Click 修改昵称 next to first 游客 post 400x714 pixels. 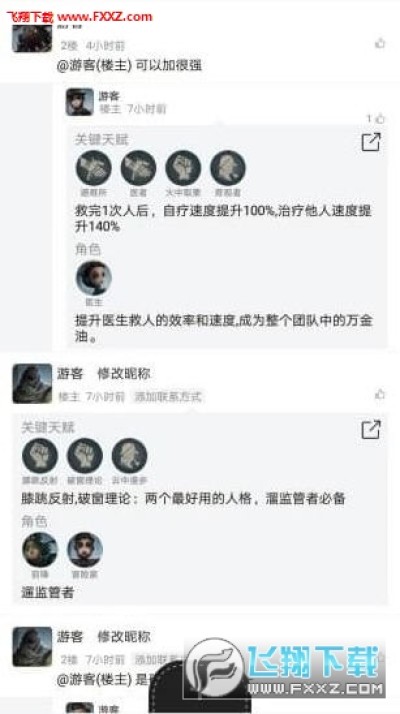[x=124, y=374]
